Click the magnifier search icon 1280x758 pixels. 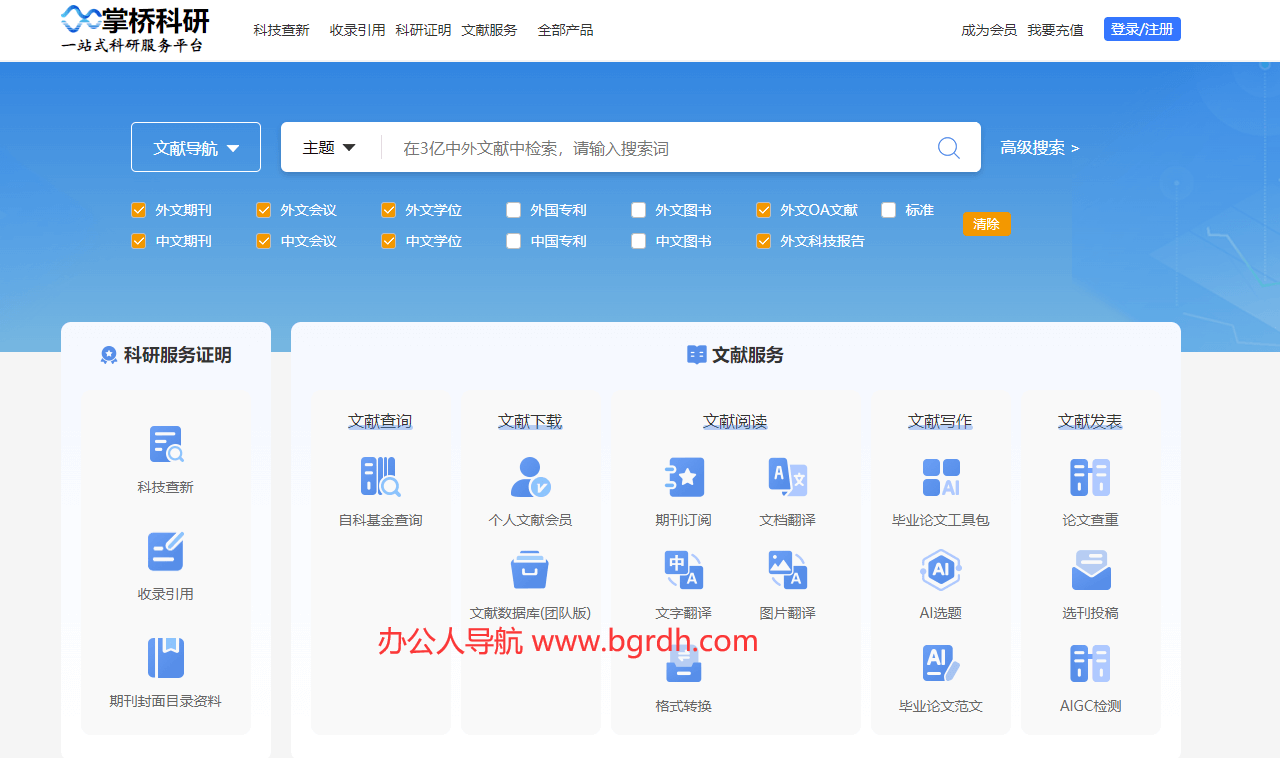[948, 148]
